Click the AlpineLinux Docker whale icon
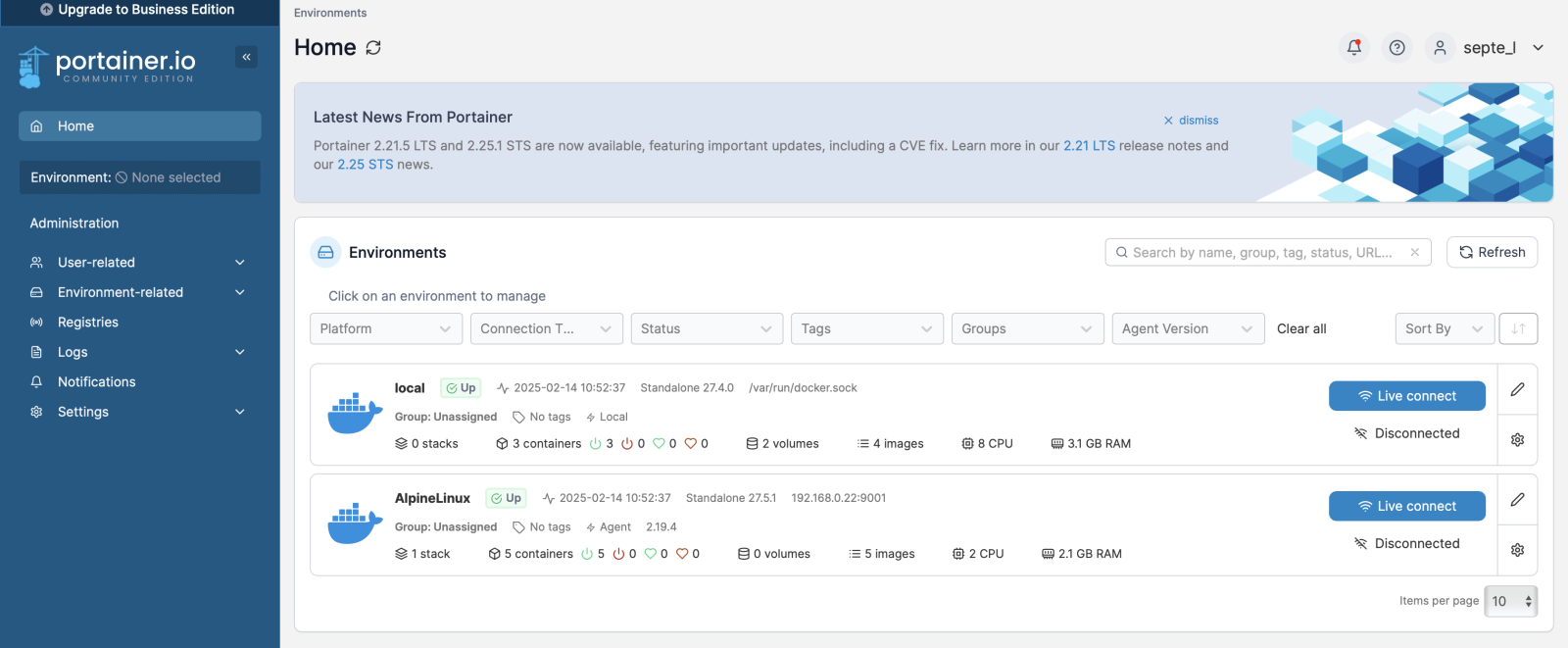The width and height of the screenshot is (1568, 648). (354, 524)
